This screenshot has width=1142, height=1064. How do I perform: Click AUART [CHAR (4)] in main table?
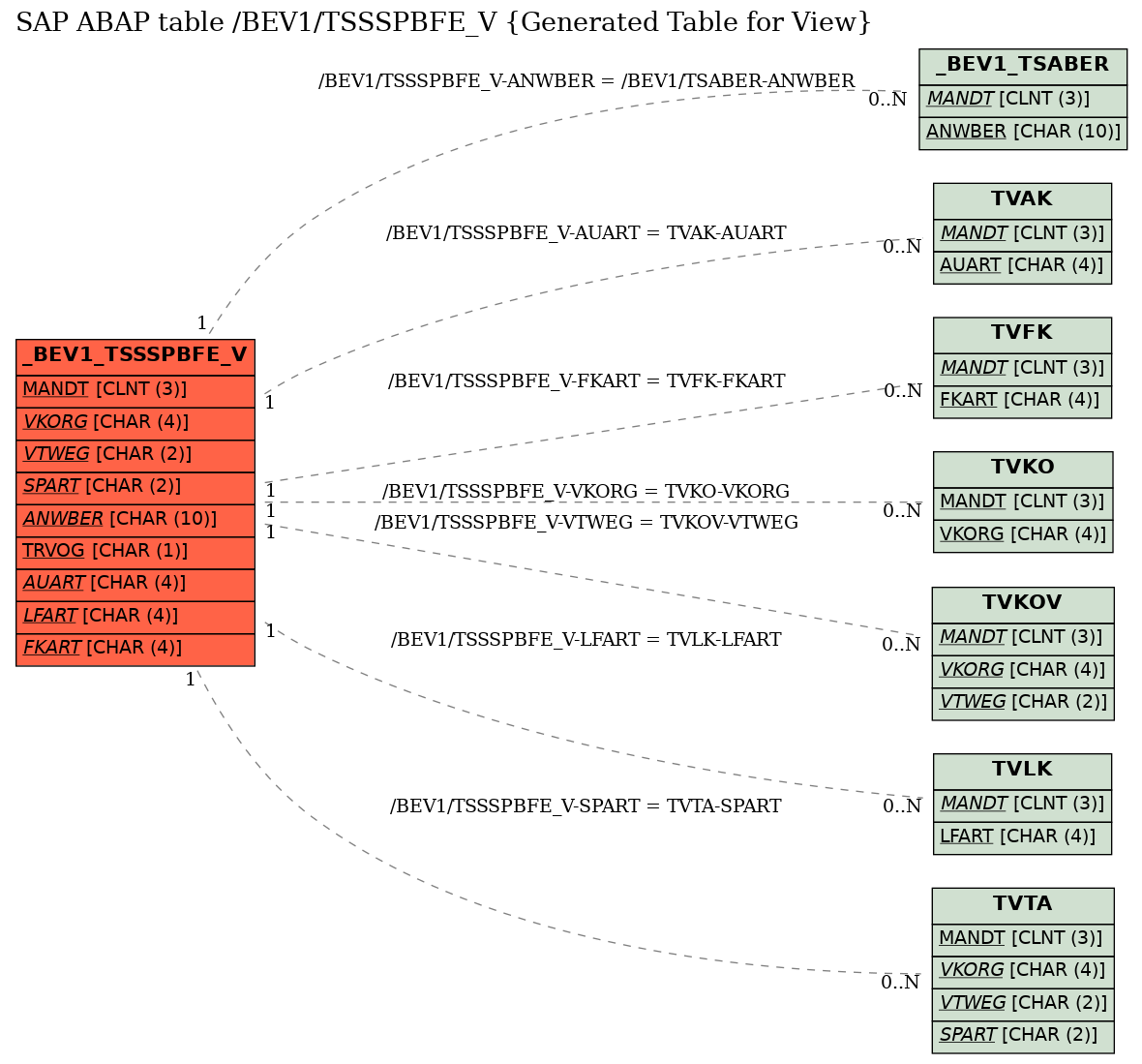click(x=135, y=585)
